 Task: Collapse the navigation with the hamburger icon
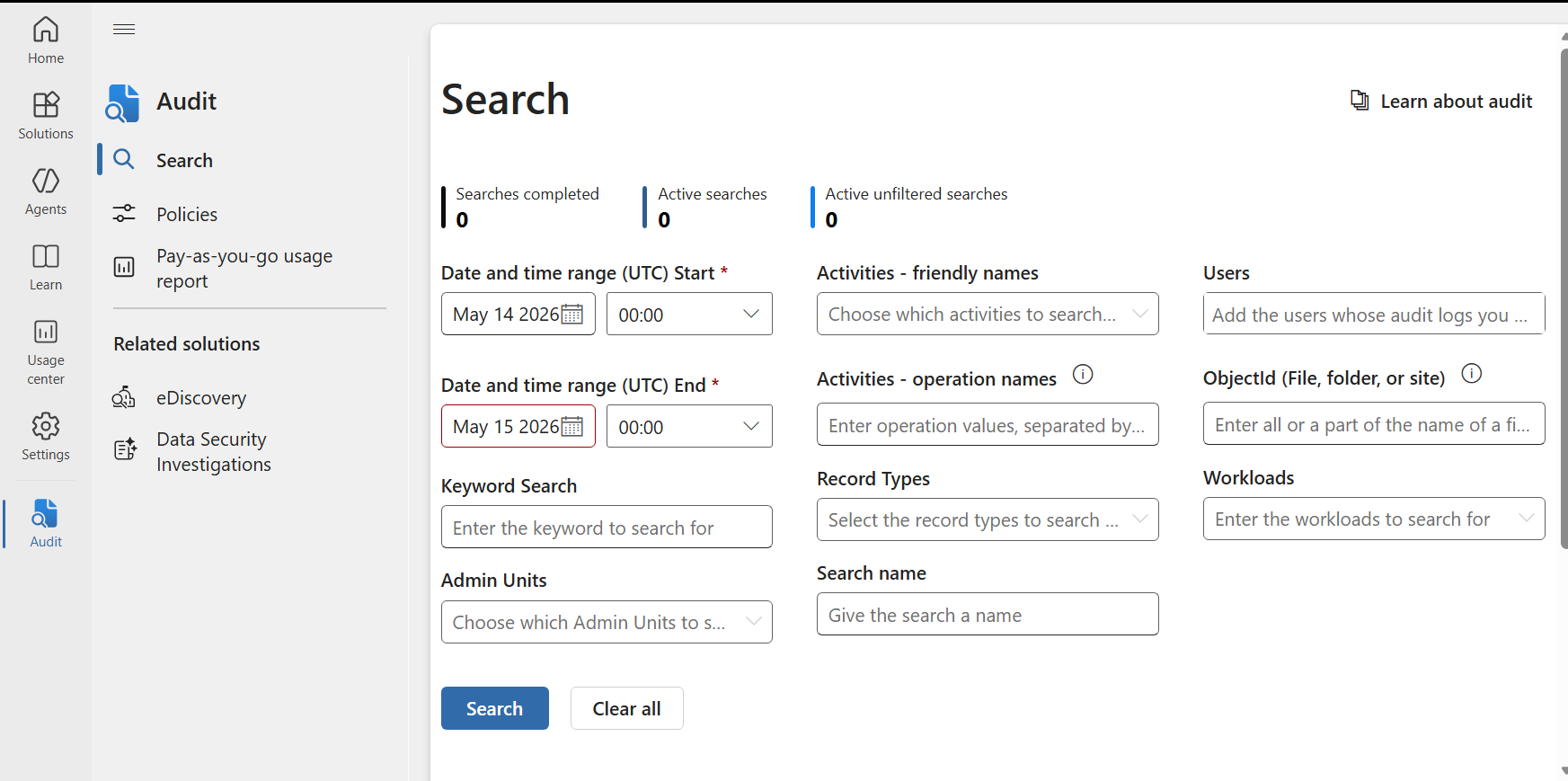pos(124,30)
